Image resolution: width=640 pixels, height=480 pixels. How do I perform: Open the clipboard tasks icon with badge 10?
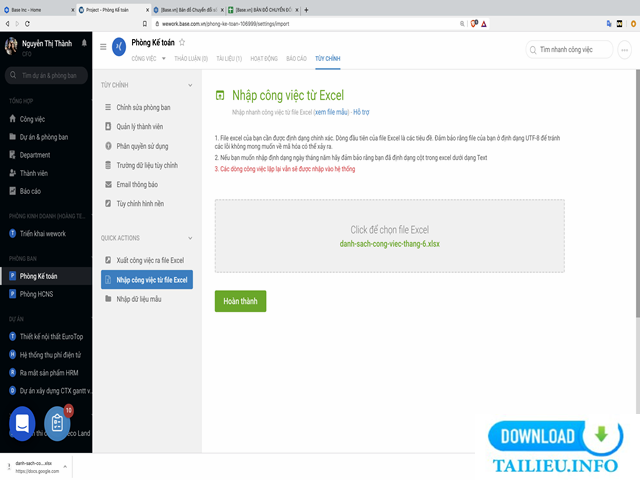[57, 424]
